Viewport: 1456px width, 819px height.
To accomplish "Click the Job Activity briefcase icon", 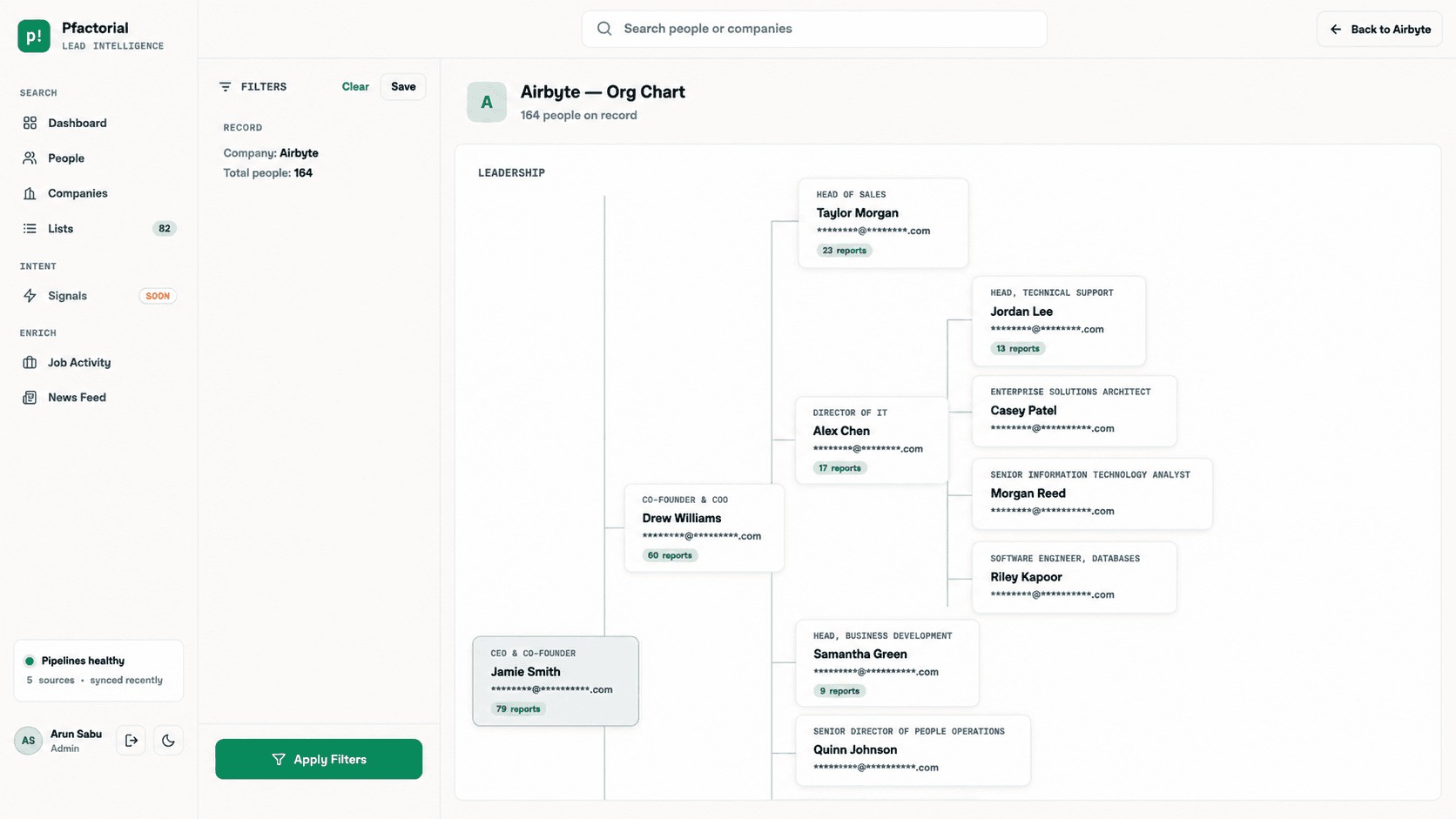I will click(30, 362).
